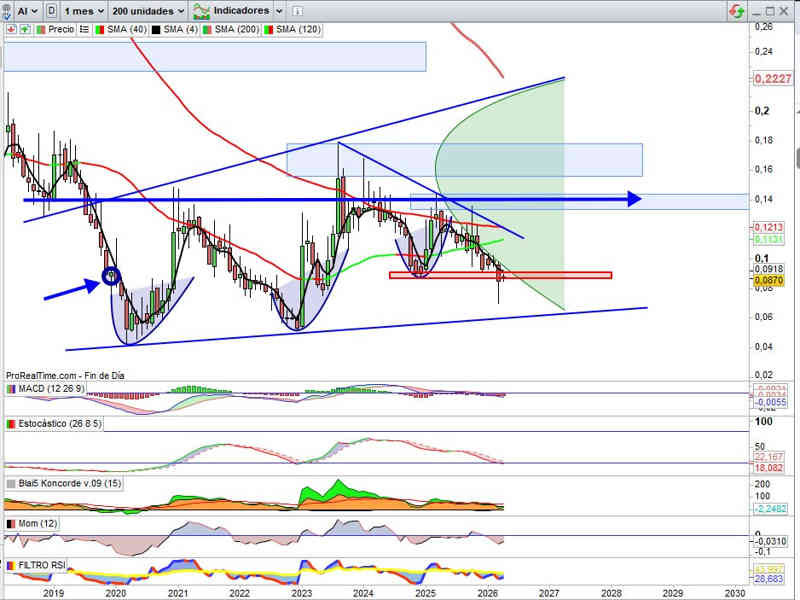This screenshot has height=600, width=800.
Task: Open the AI ticker dropdown
Action: (x=27, y=10)
